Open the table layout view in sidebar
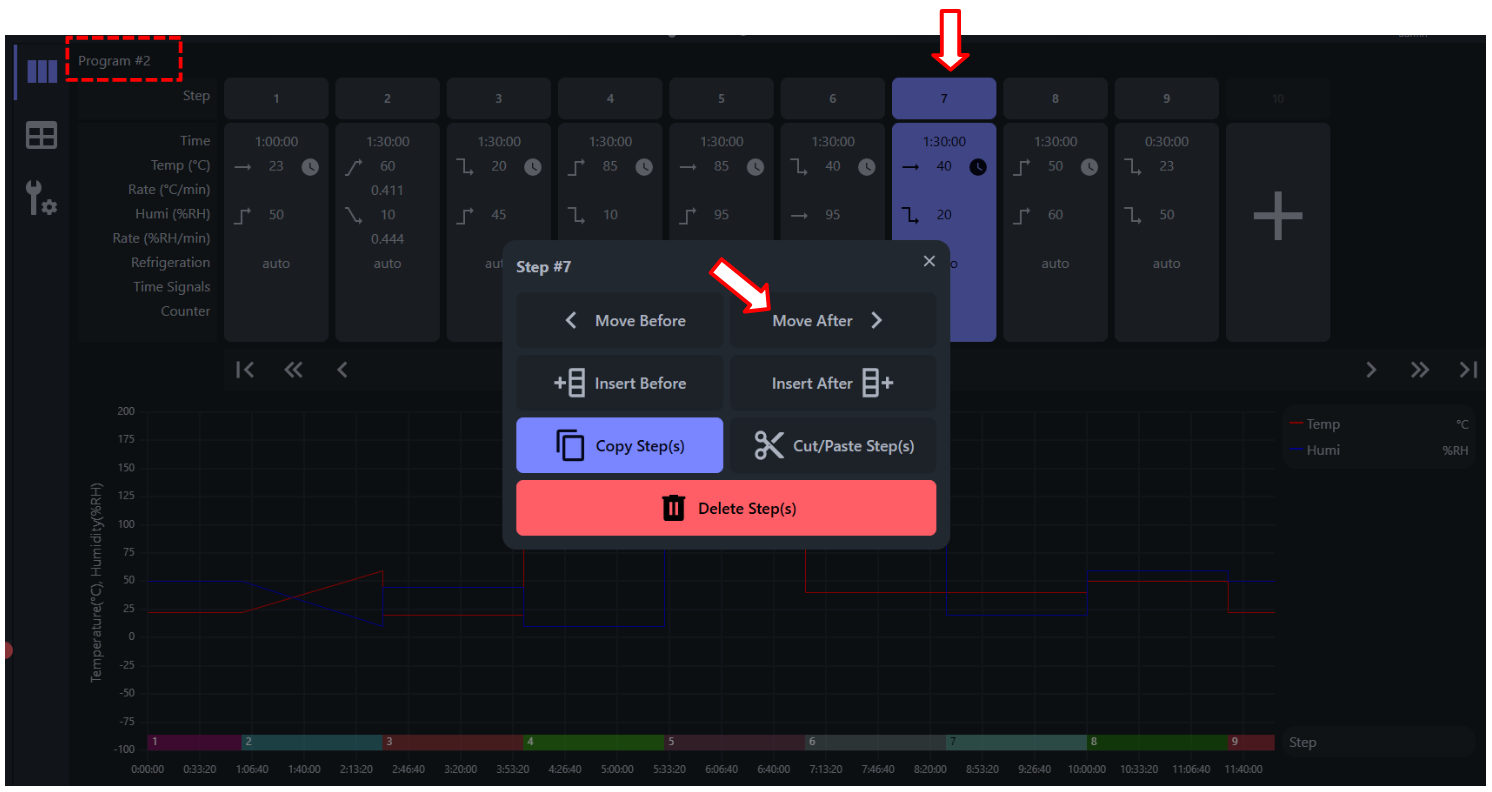 tap(41, 136)
